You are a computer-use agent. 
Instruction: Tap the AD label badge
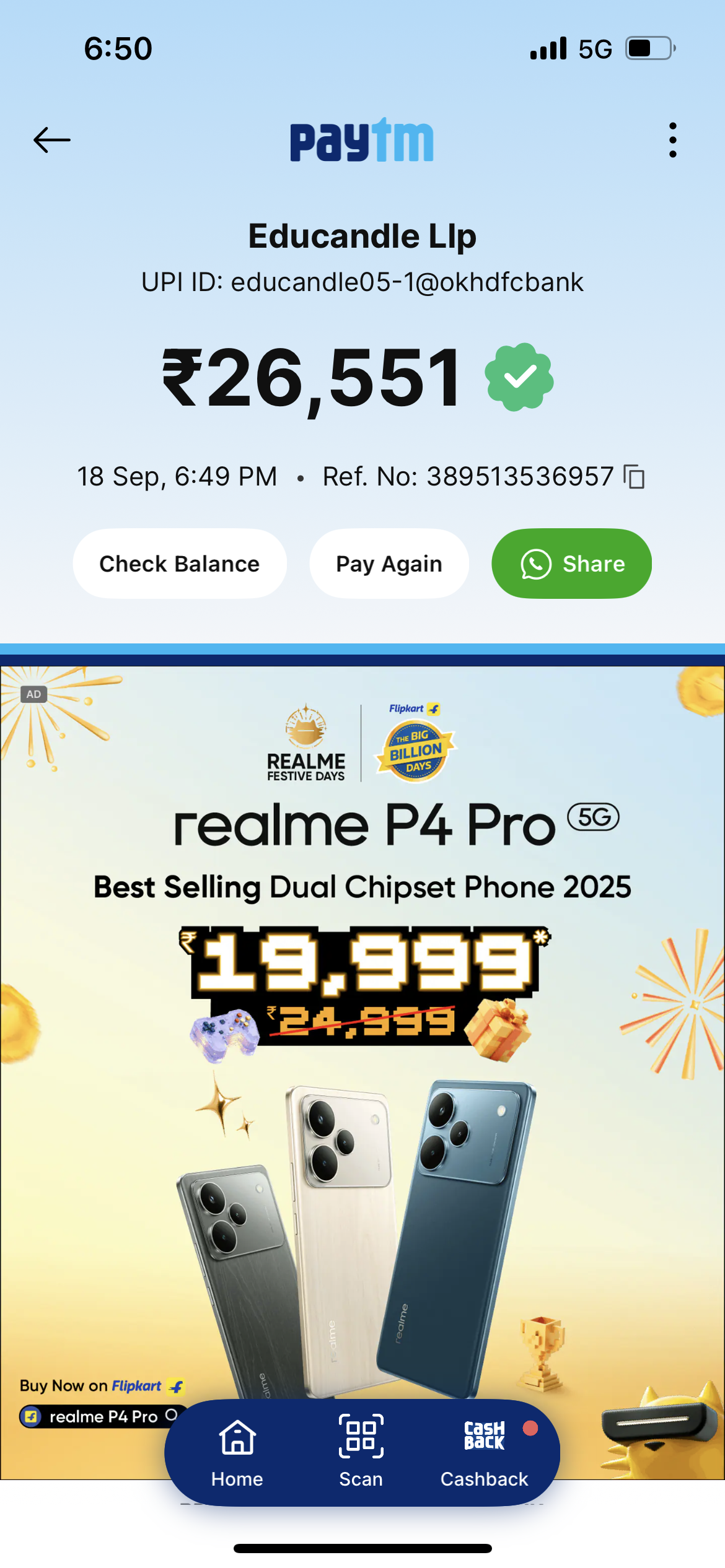(33, 694)
